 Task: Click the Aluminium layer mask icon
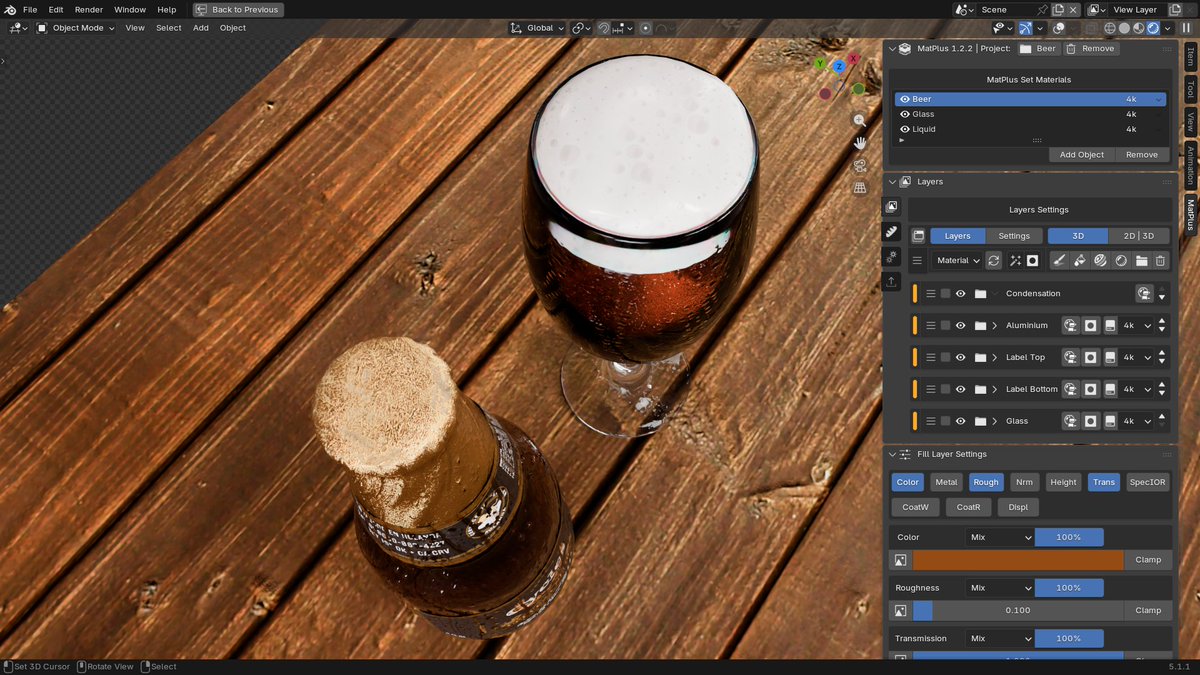point(1090,325)
